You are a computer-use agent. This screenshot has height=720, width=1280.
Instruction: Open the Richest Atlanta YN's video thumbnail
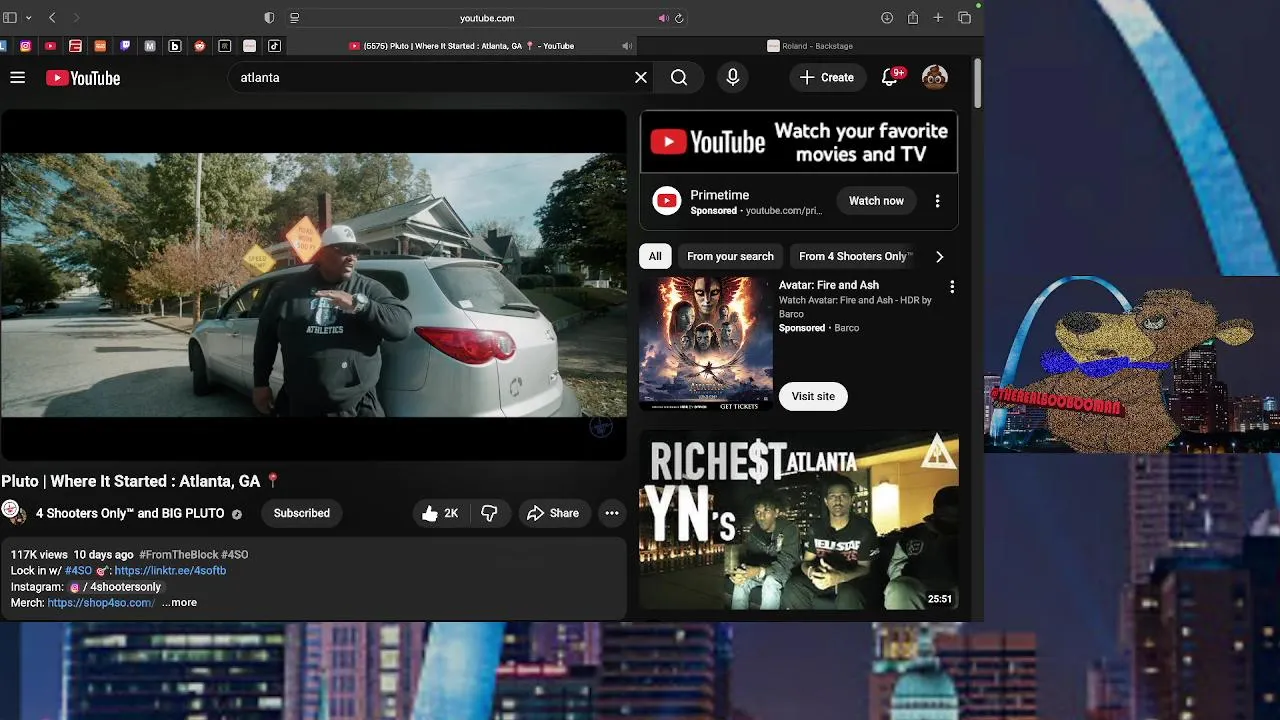point(799,520)
